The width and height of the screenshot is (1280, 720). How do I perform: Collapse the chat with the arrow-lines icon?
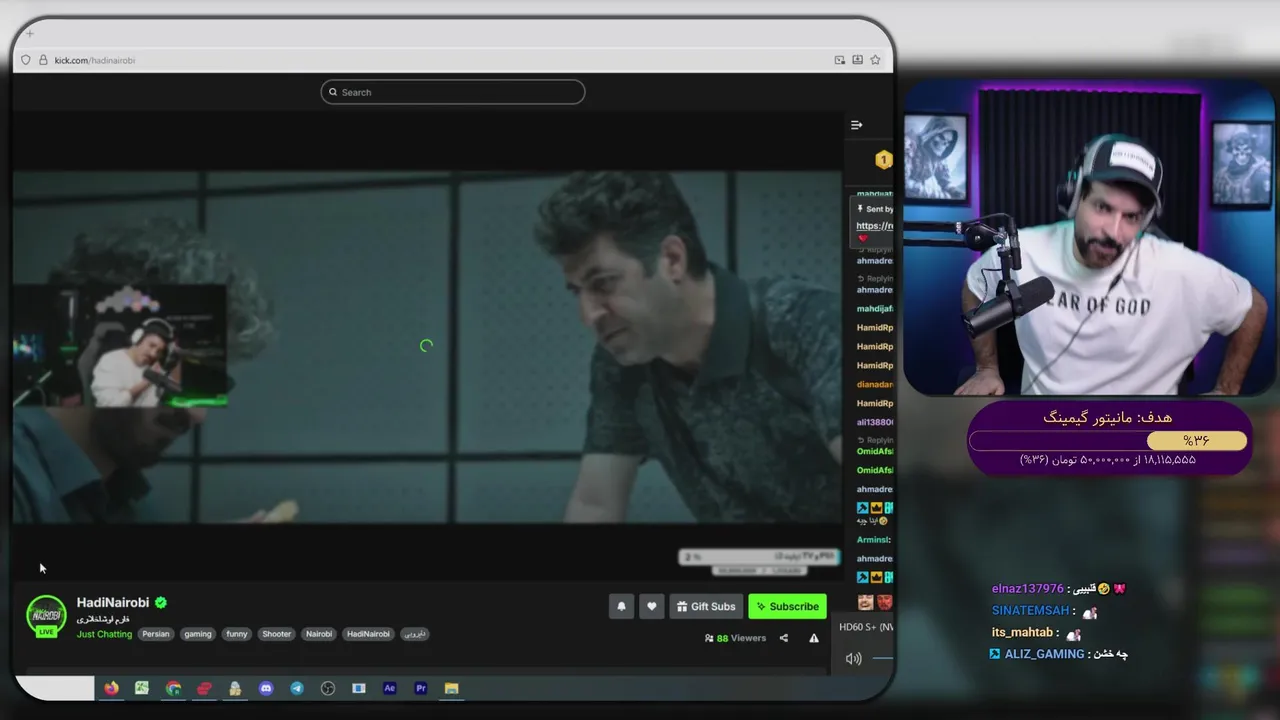pyautogui.click(x=856, y=125)
